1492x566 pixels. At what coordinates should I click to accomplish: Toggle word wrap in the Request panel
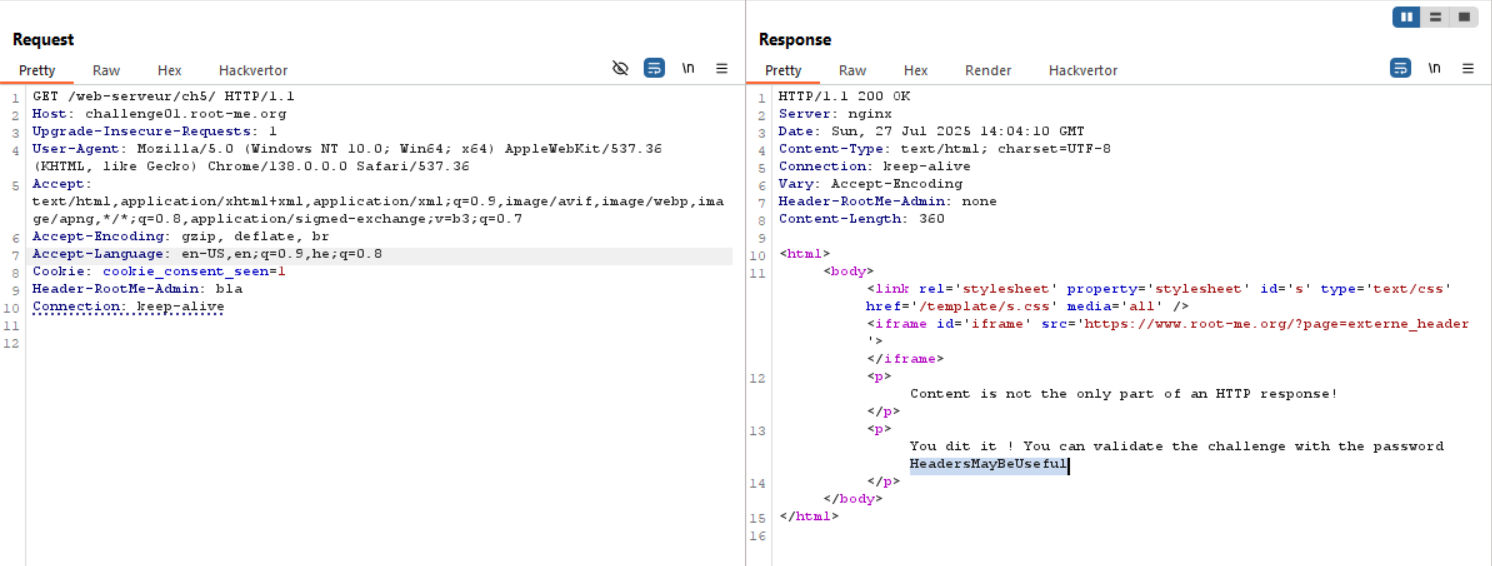654,68
